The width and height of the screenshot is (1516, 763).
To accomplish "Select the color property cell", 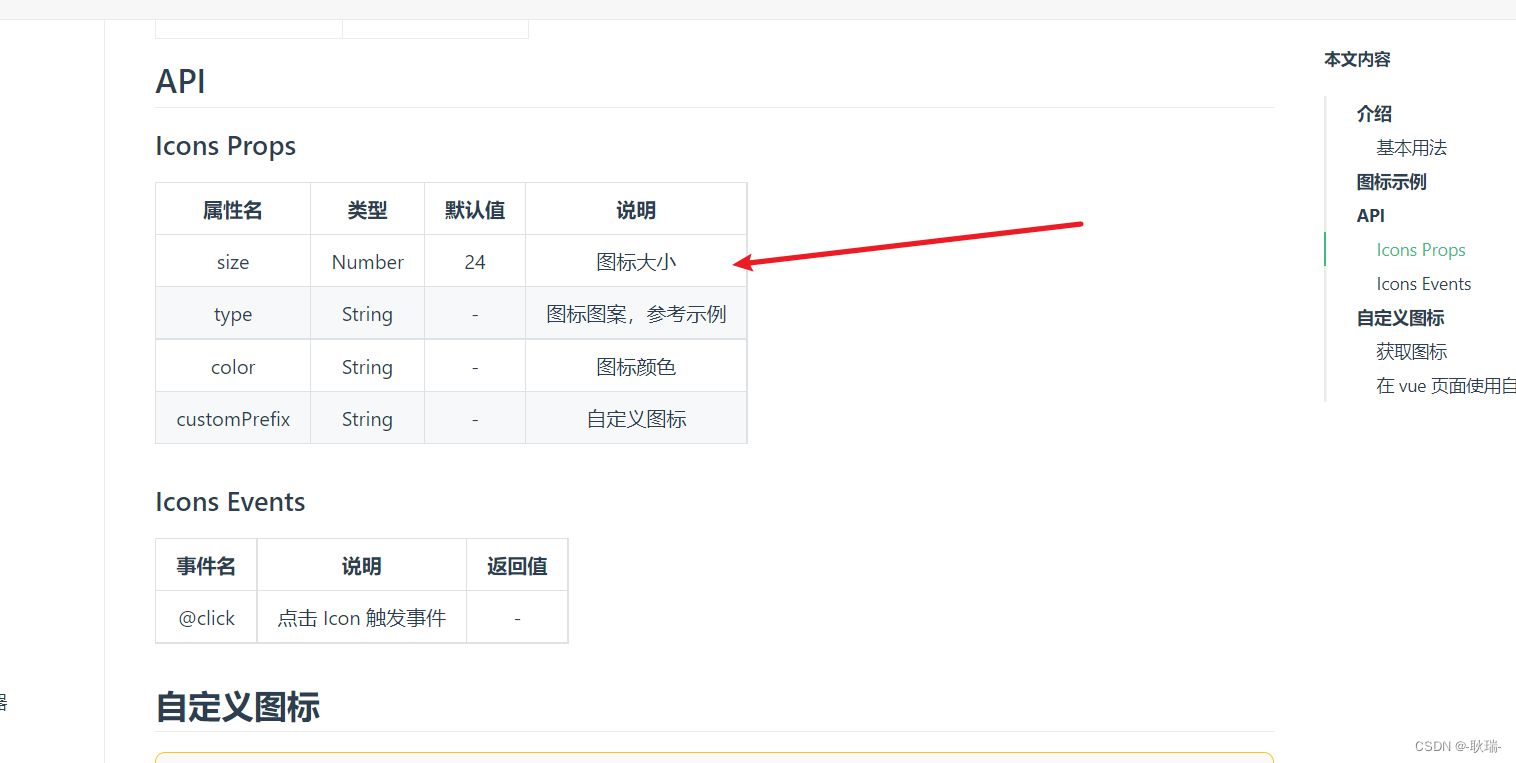I will 233,367.
